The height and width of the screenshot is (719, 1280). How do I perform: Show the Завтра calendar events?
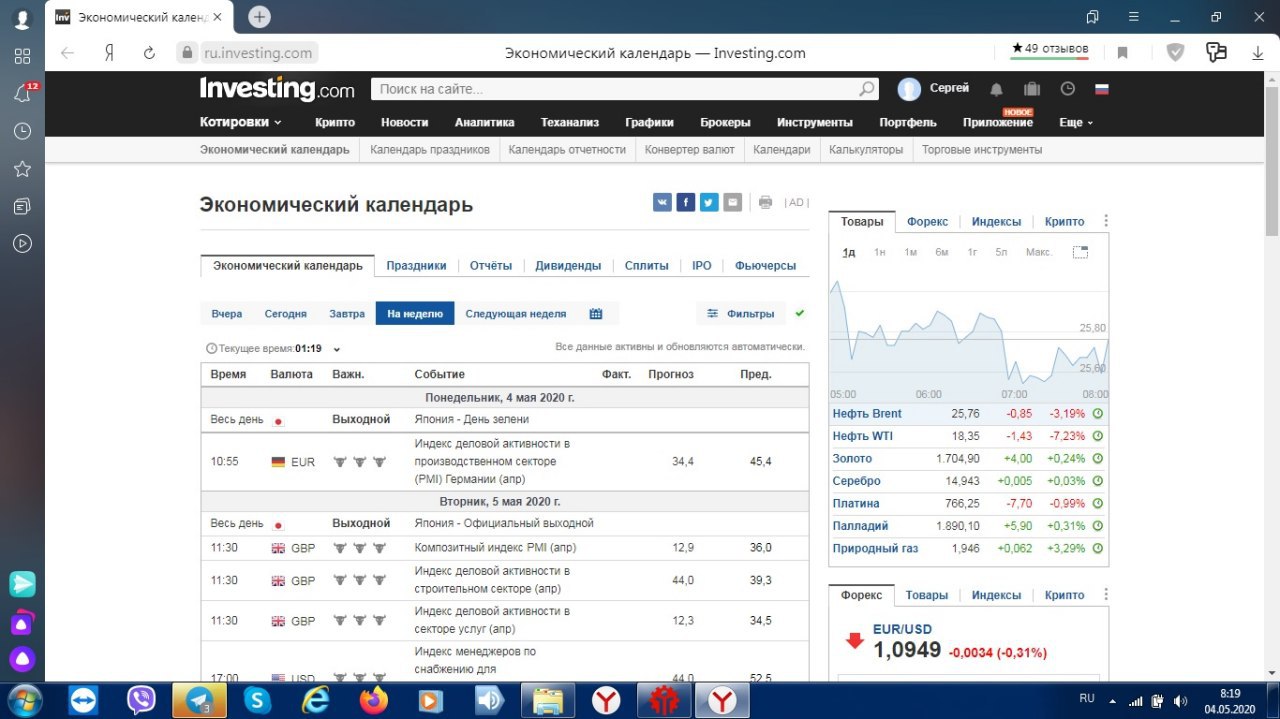coord(347,314)
